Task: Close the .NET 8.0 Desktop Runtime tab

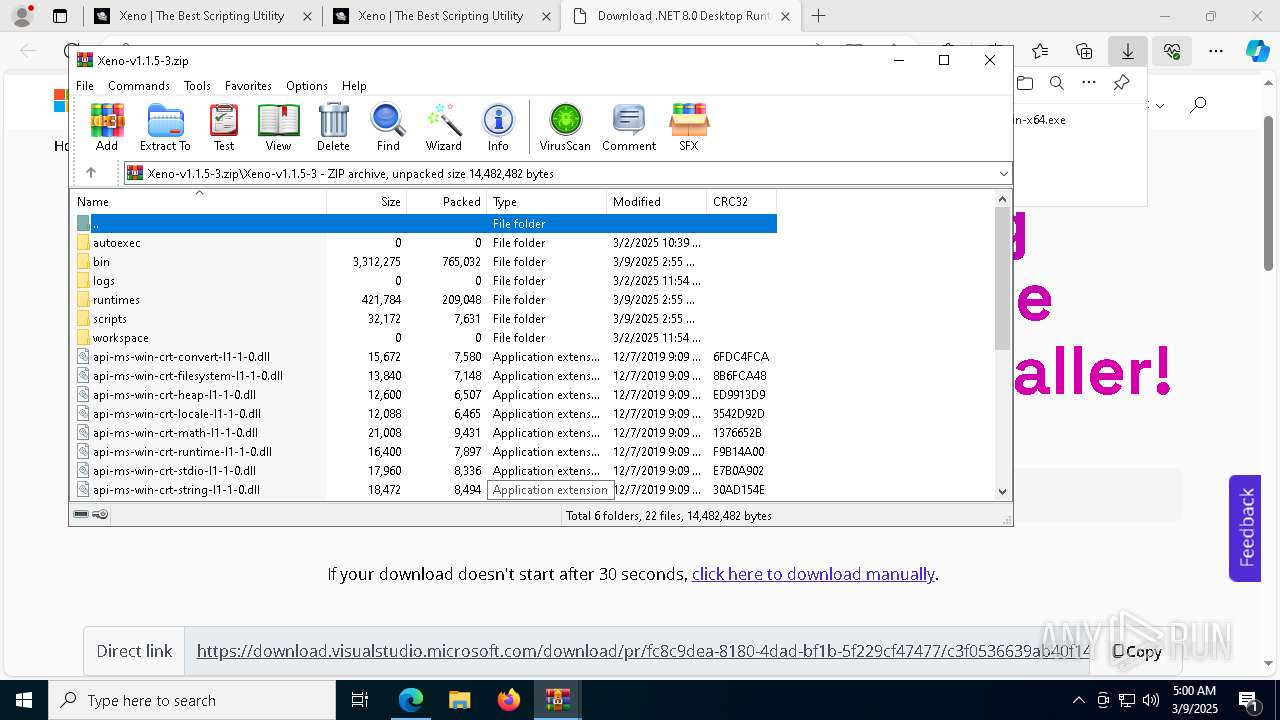Action: point(785,16)
